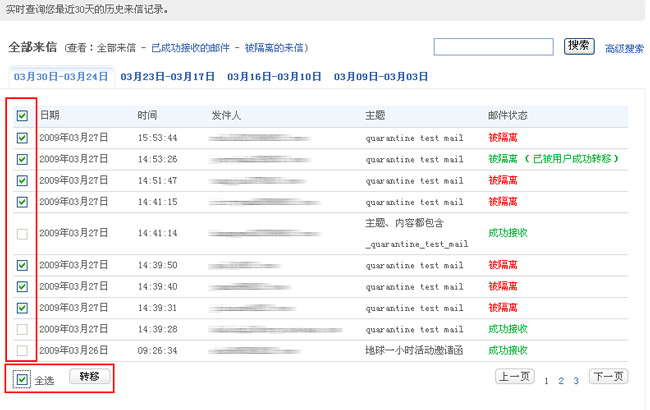Filter by 已成功接收的邮件 link

190,48
